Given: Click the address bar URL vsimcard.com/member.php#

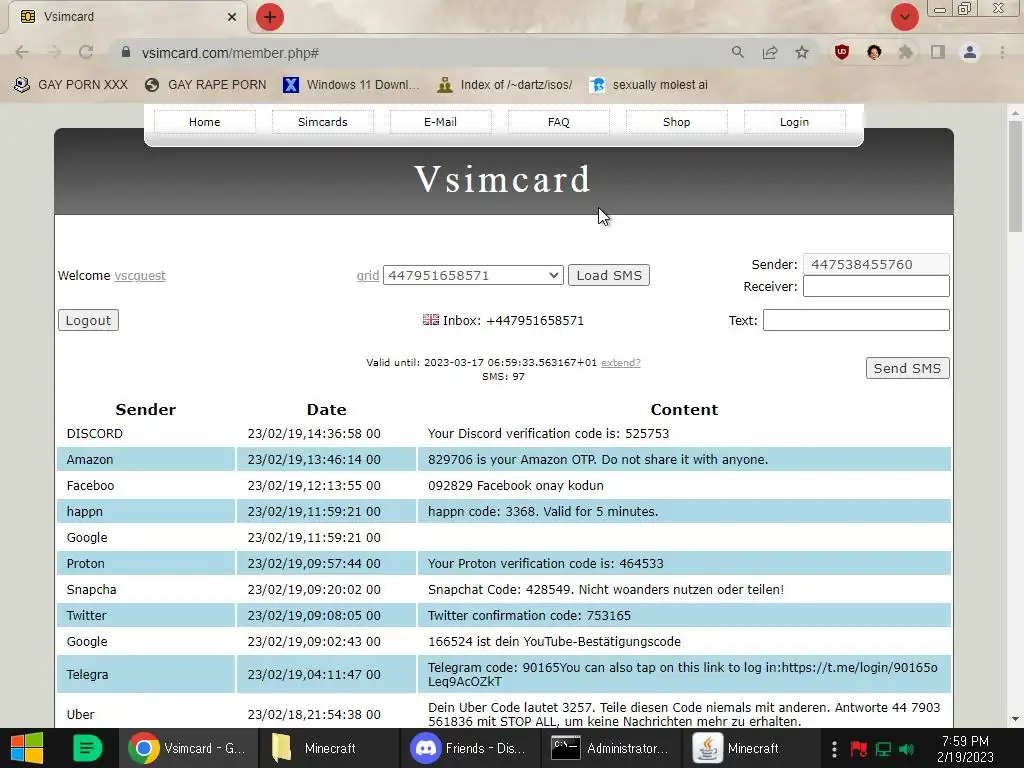Looking at the screenshot, I should 230,53.
